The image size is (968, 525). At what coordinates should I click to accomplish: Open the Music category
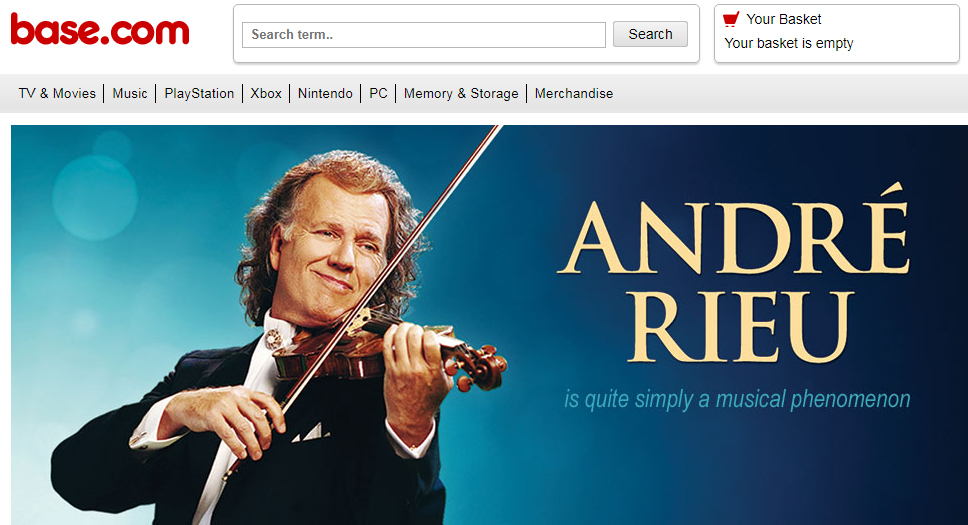[130, 93]
